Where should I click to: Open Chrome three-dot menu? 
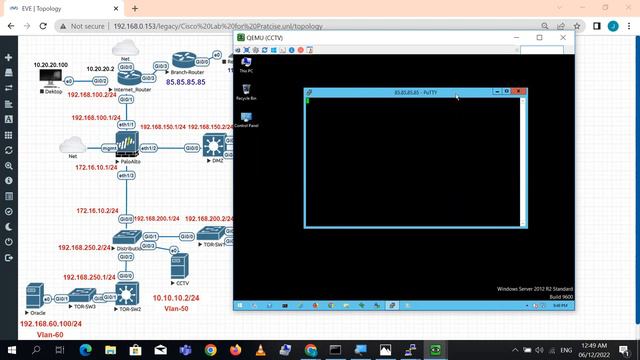[x=629, y=26]
